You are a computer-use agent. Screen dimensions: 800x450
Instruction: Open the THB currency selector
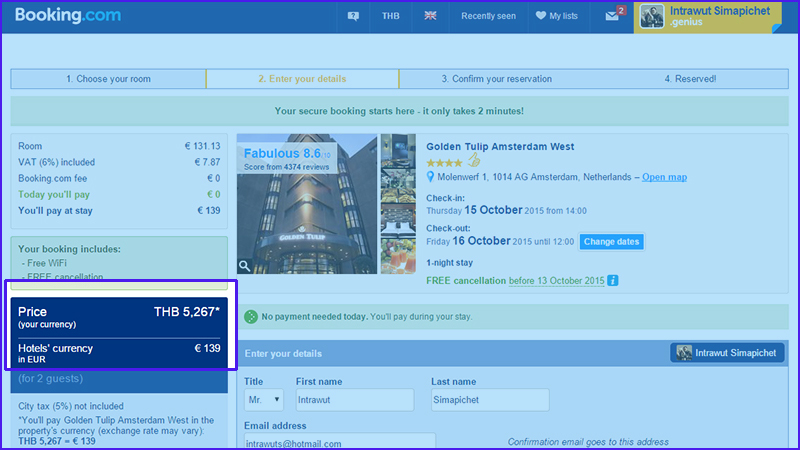390,16
